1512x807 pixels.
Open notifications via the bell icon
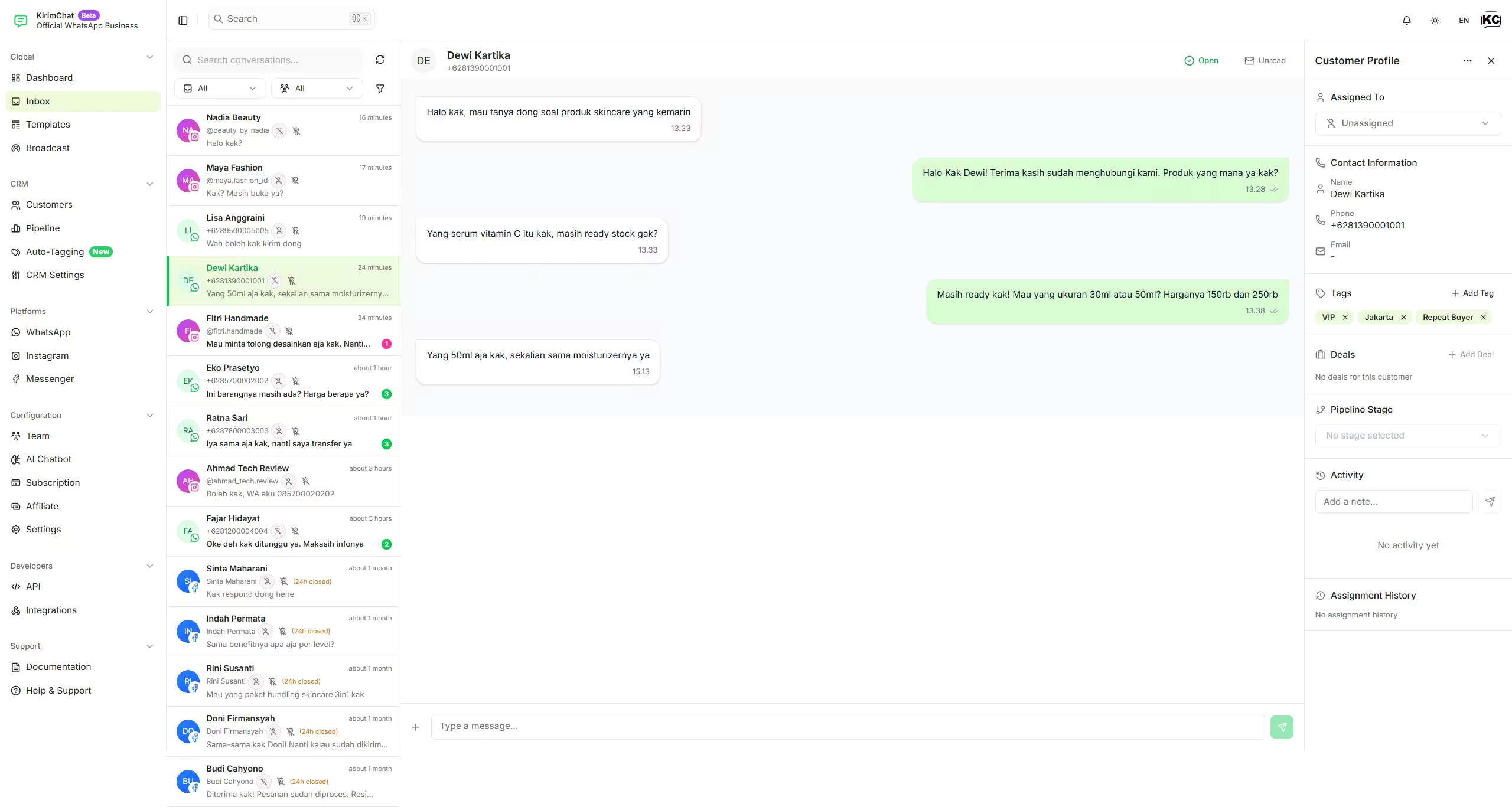(x=1406, y=19)
